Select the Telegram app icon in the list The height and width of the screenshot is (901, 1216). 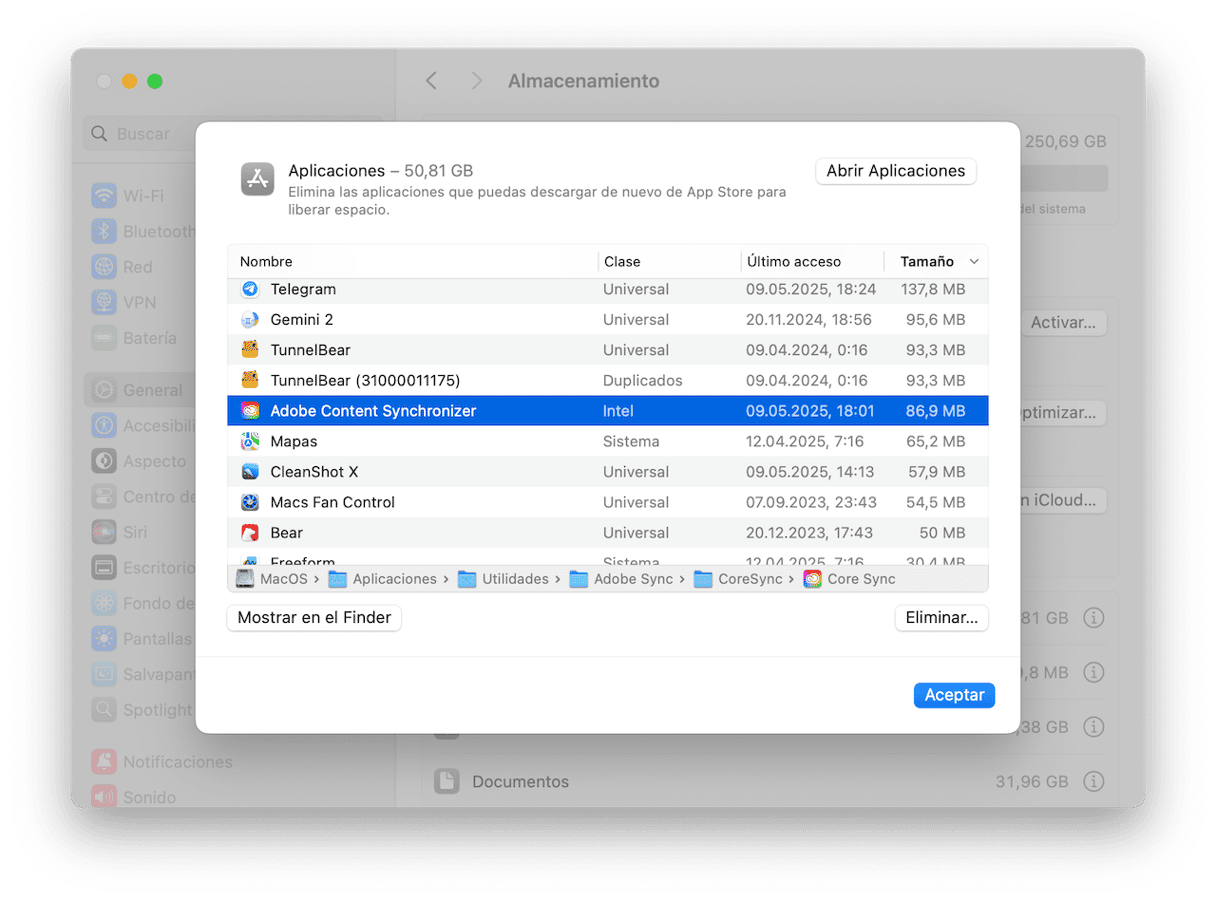(250, 289)
